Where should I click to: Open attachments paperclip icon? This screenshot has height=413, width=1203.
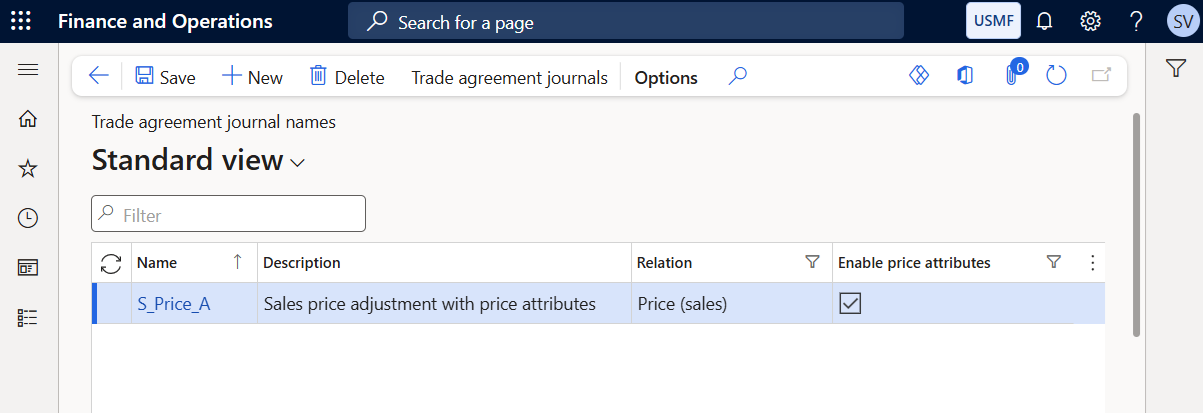(1012, 76)
